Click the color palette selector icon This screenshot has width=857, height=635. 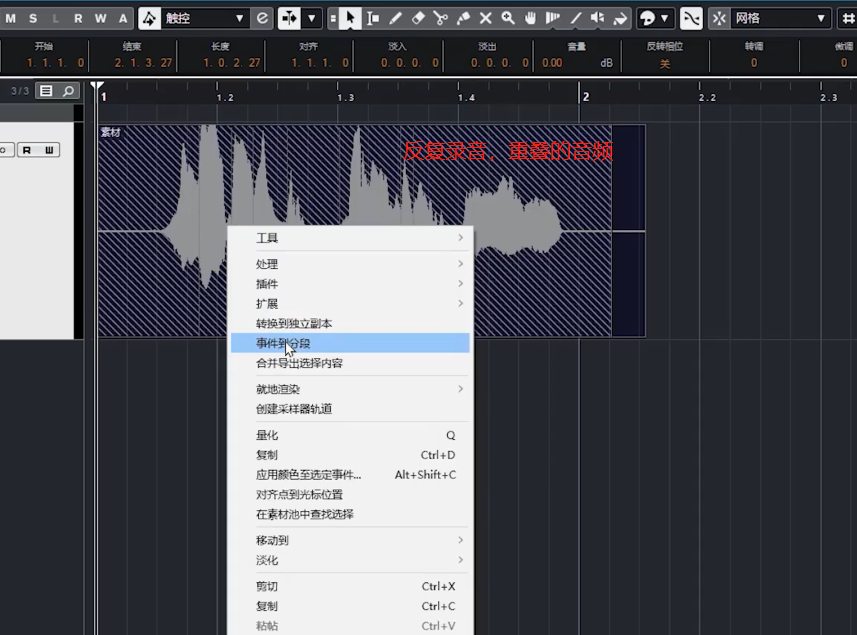648,19
